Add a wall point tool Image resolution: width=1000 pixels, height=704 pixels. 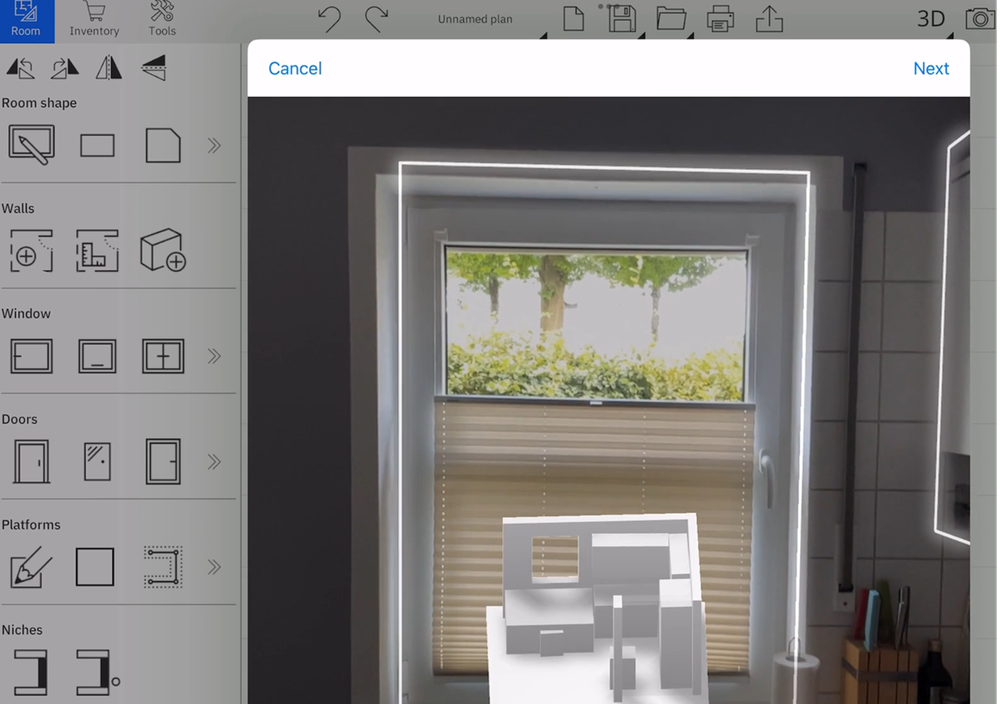coord(31,251)
